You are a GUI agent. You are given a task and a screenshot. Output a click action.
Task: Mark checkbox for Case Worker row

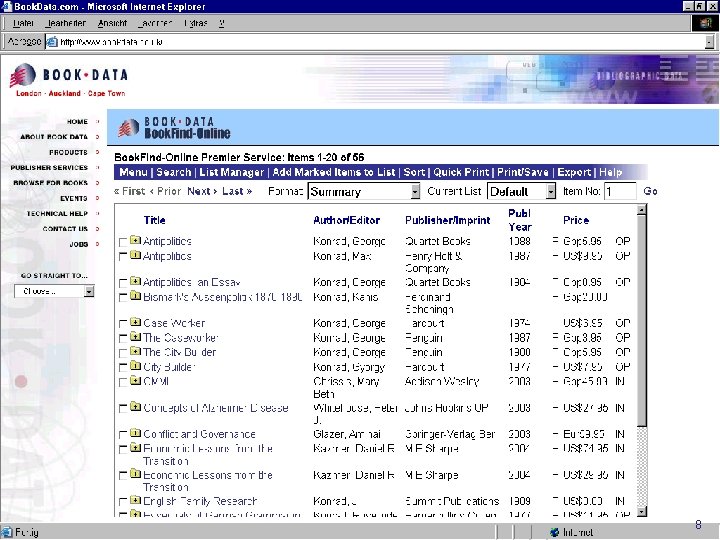pyautogui.click(x=123, y=324)
